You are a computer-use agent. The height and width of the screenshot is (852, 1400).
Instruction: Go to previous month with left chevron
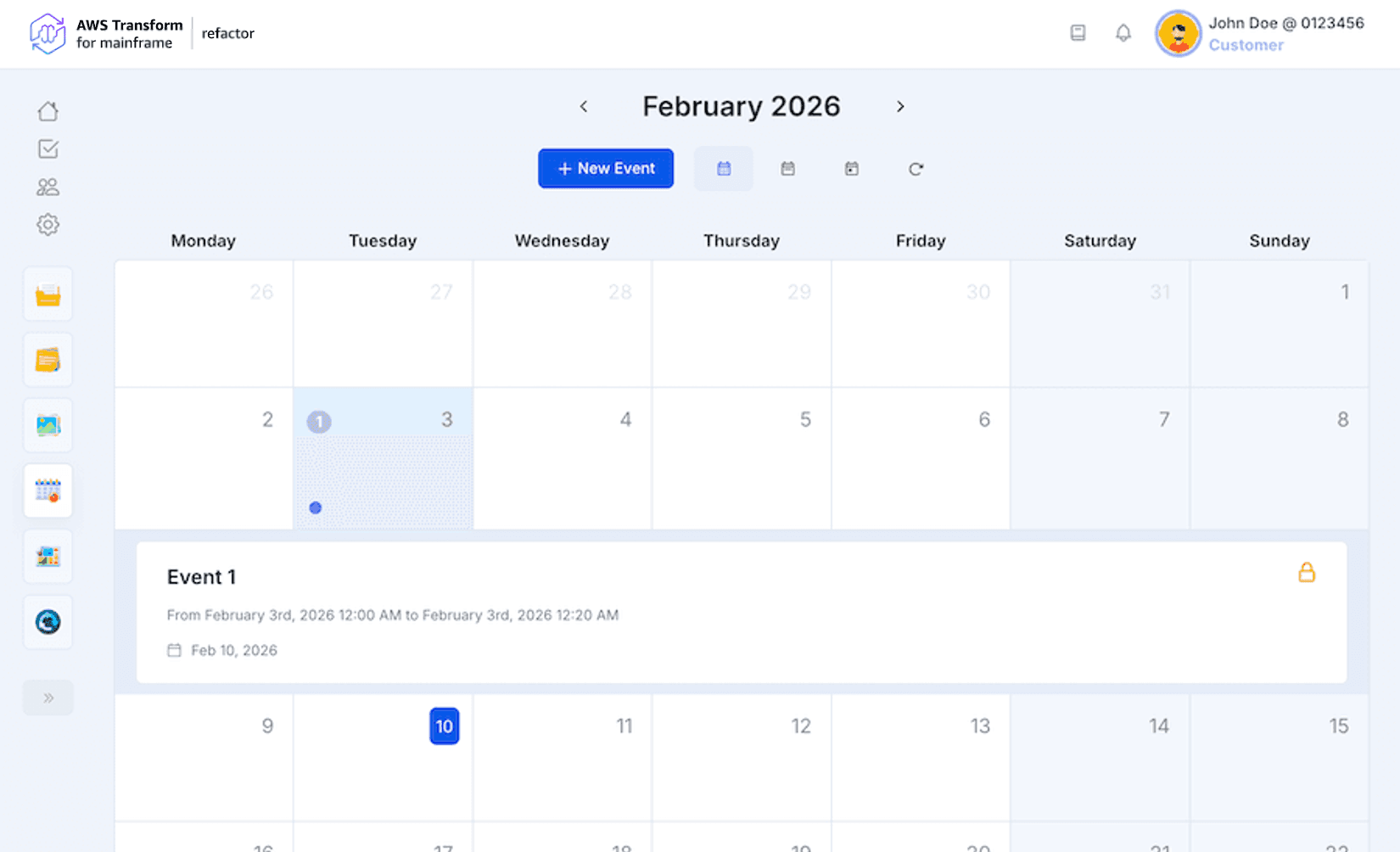click(584, 107)
